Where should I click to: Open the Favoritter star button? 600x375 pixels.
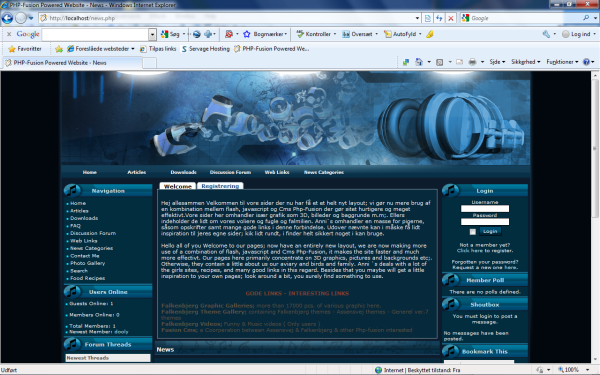click(x=25, y=49)
